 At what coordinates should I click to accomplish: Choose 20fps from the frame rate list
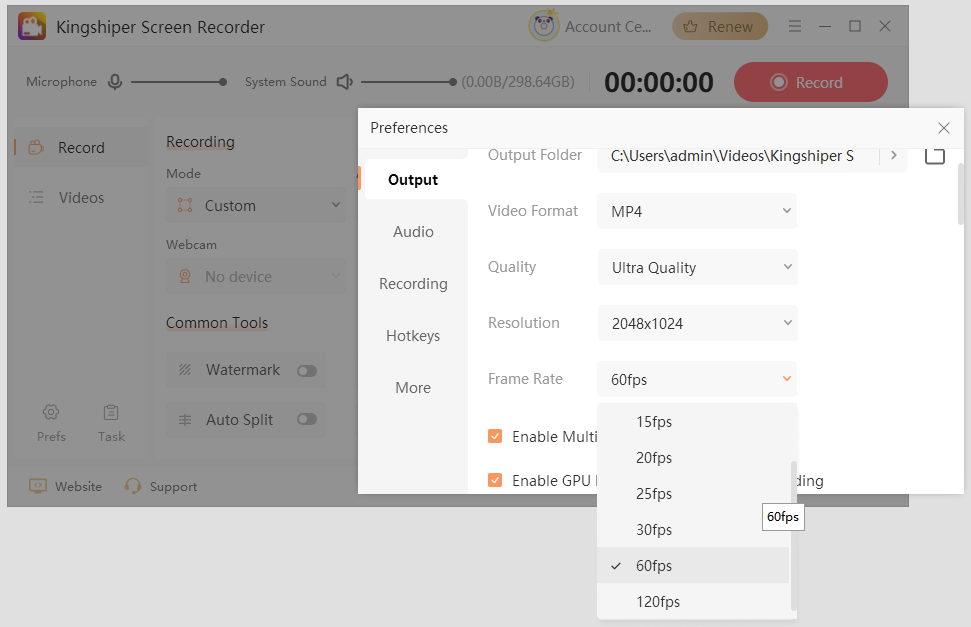click(693, 458)
